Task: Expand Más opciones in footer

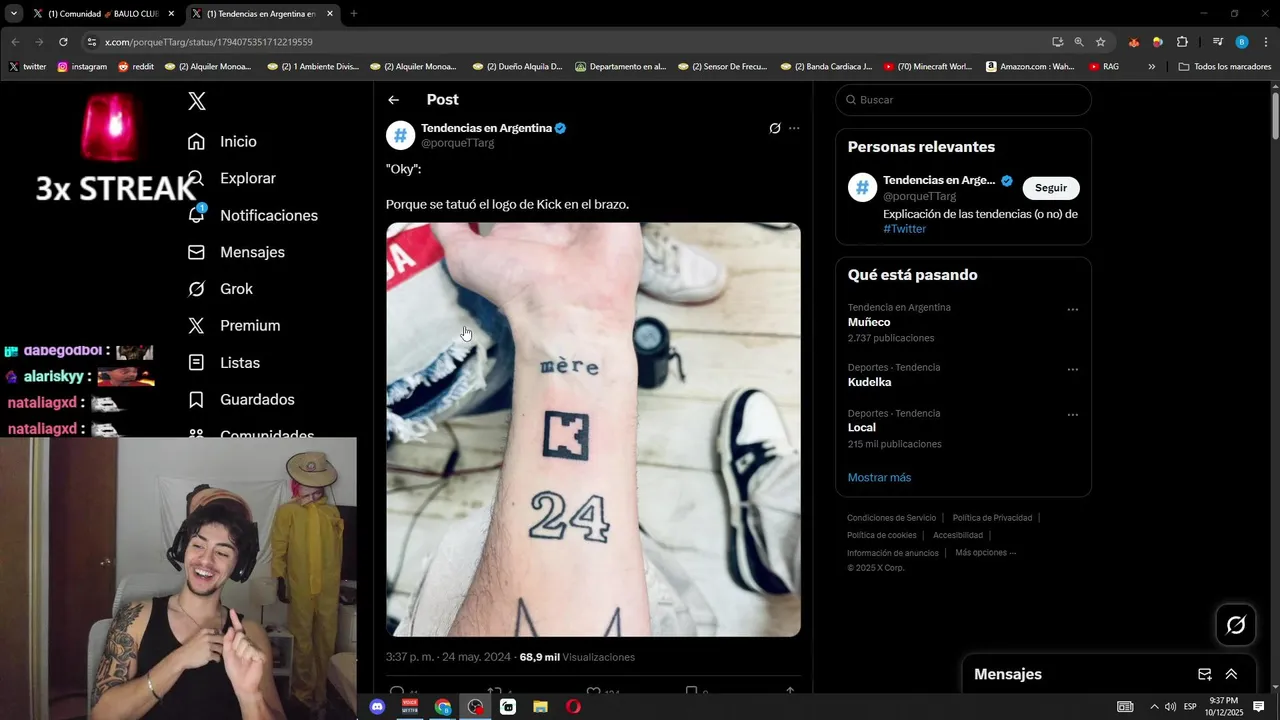Action: coord(985,553)
